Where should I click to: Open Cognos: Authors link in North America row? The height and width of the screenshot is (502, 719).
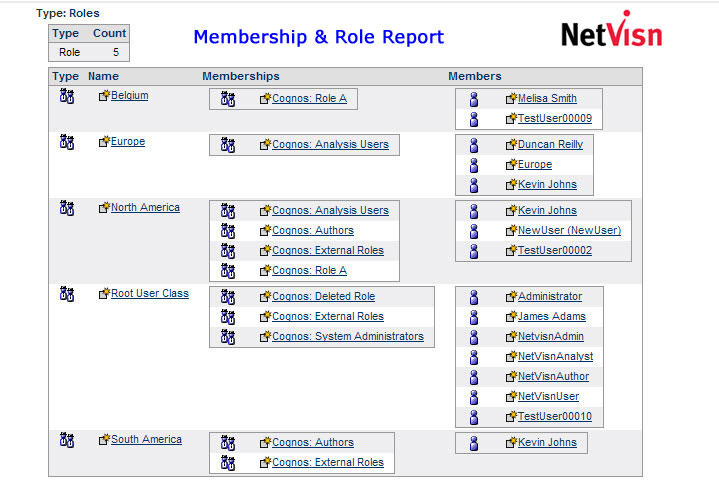[x=313, y=230]
